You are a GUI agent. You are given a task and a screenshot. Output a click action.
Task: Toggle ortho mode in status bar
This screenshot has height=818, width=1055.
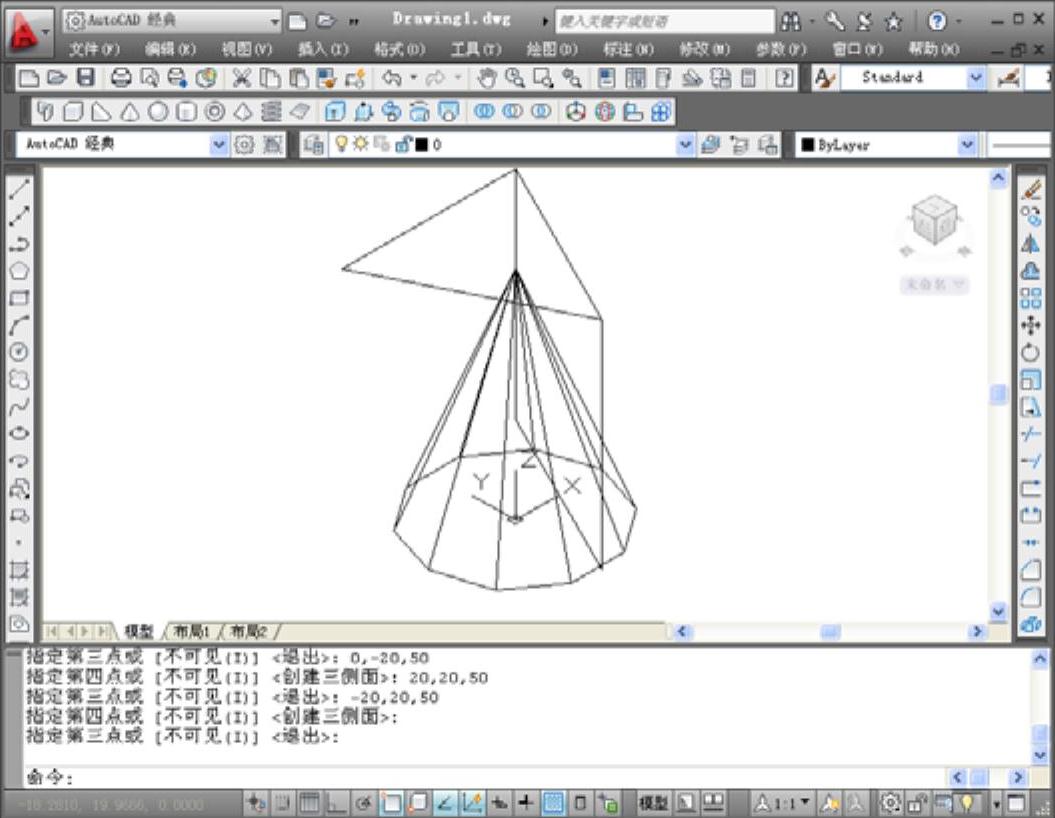pyautogui.click(x=335, y=803)
